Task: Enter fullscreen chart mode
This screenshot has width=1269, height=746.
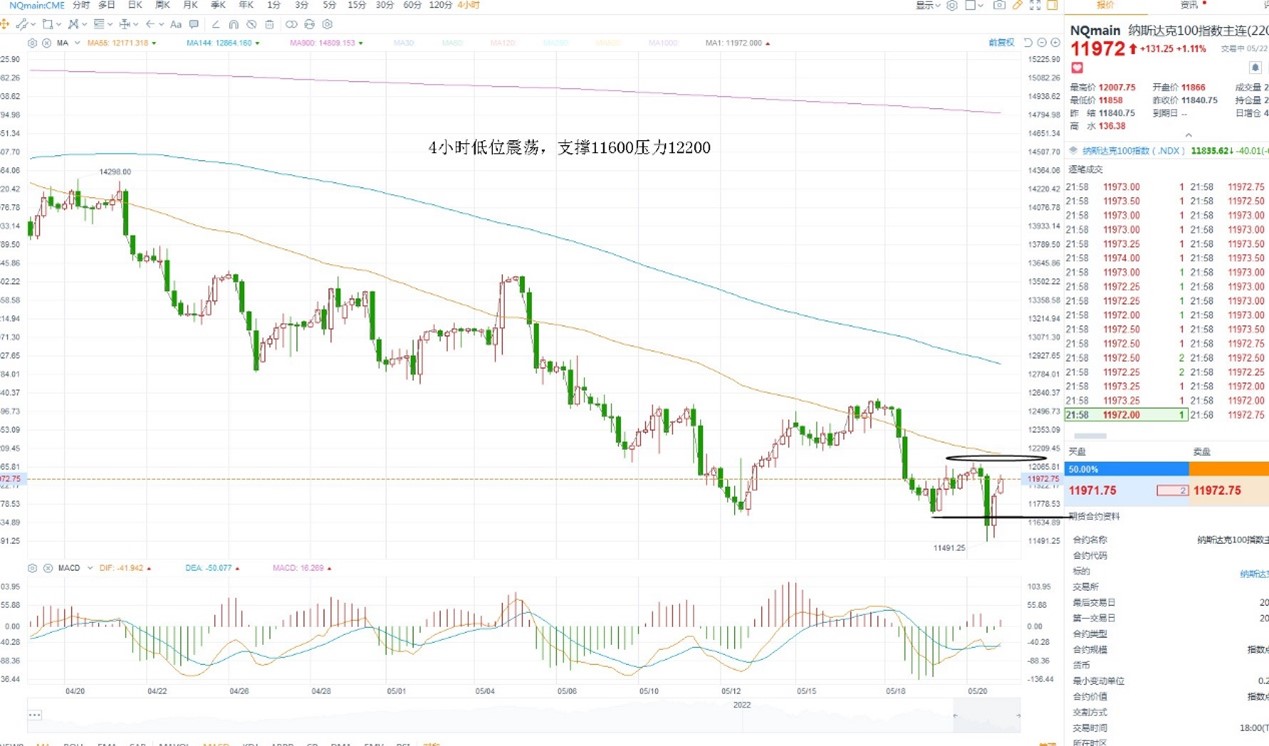Action: point(1035,5)
